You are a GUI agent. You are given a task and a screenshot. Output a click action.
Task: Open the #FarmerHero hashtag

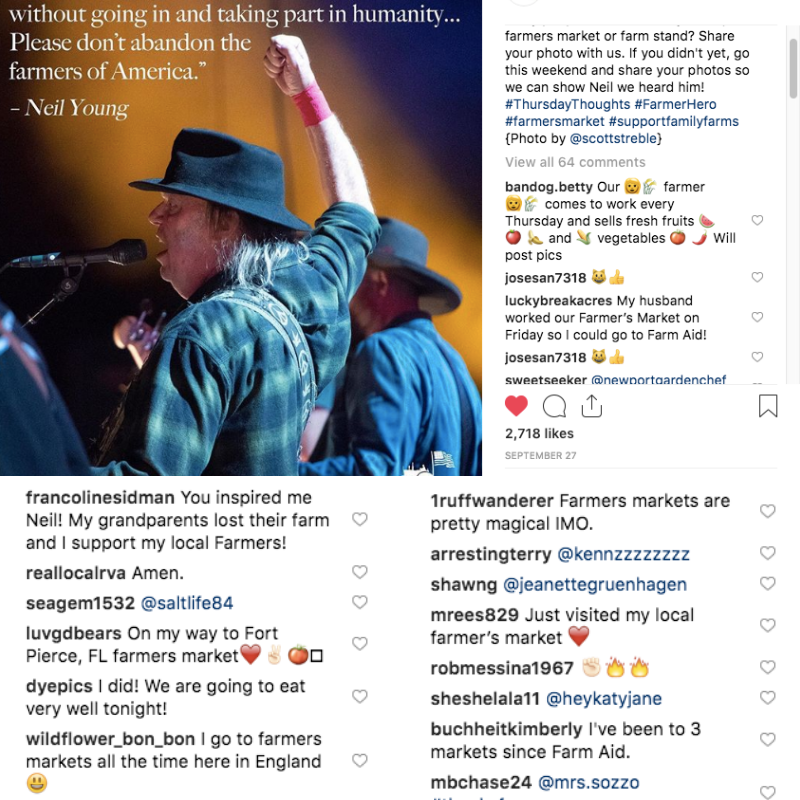[675, 104]
